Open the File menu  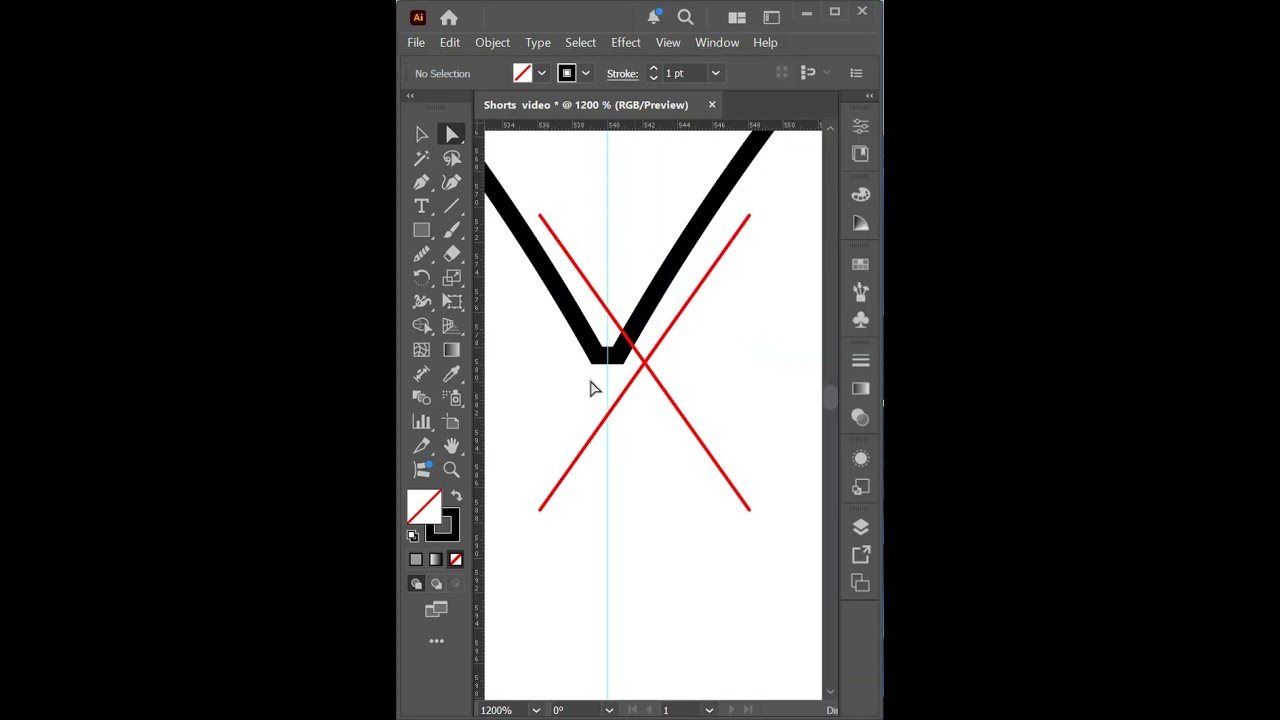(416, 43)
